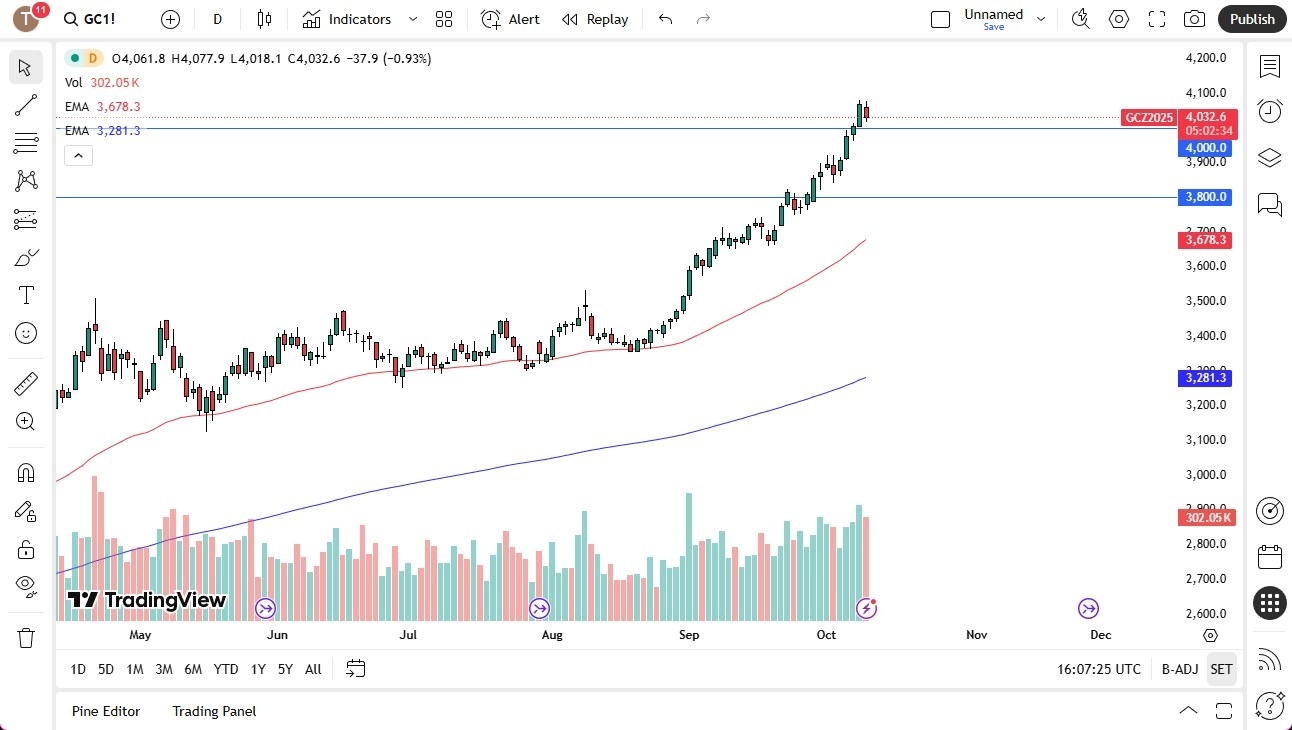Switch to the Pine Editor tab

click(x=105, y=711)
